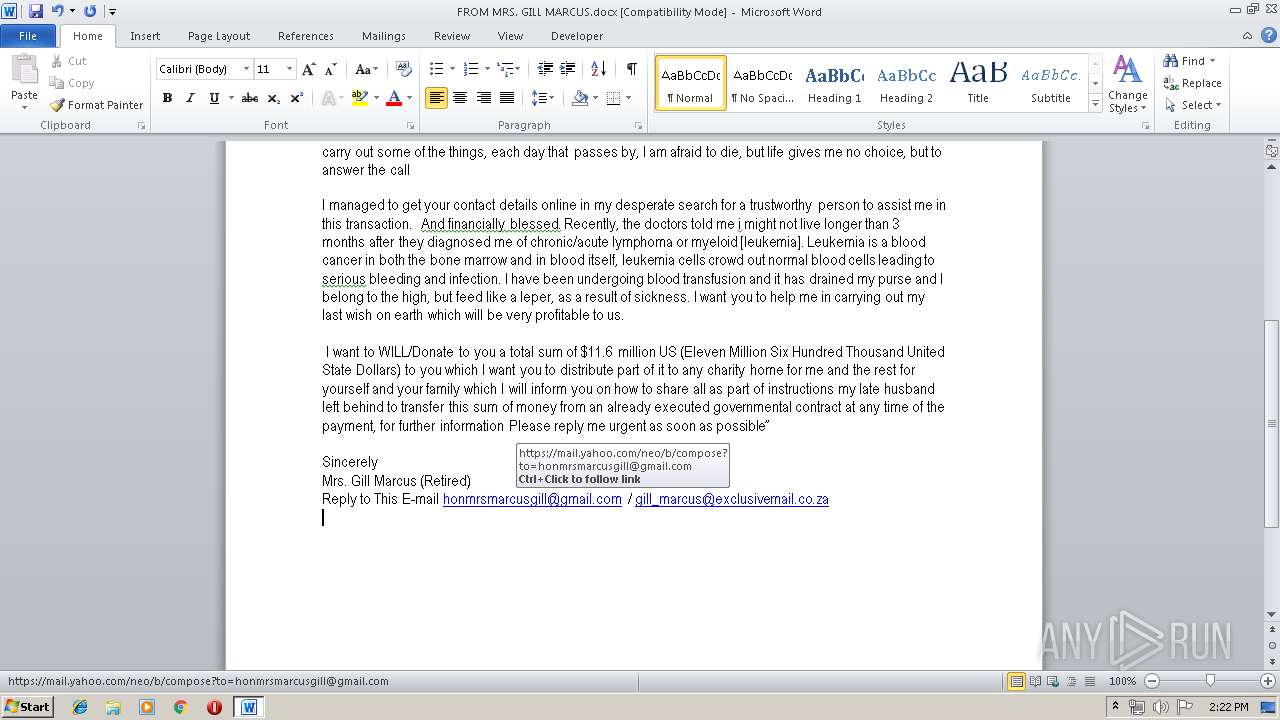
Task: Click the Zoom In plus button
Action: 1267,681
